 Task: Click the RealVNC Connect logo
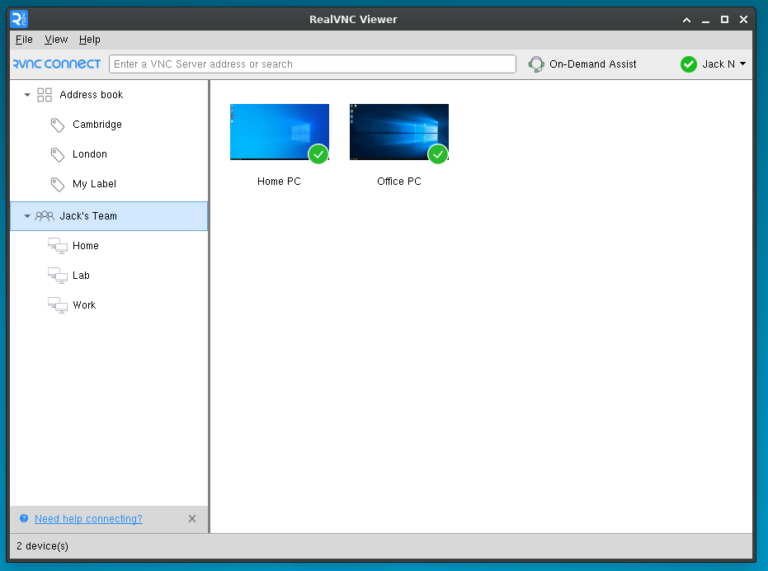(57, 64)
